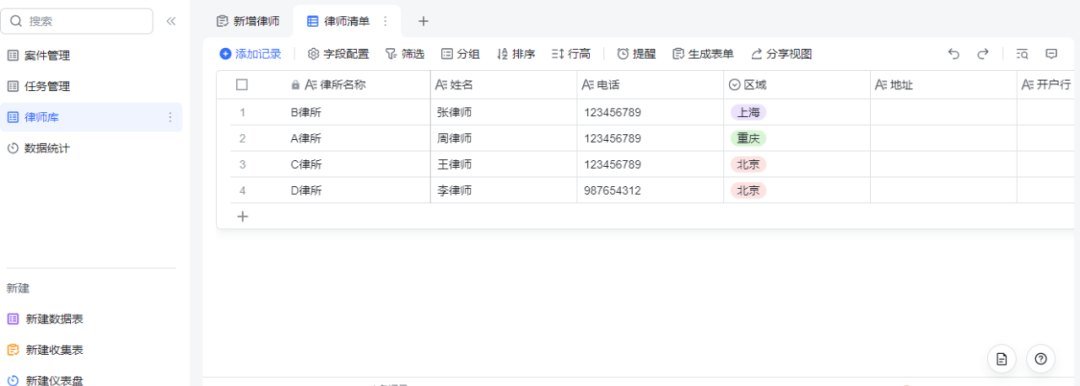
Task: Click the 地址 column header
Action: (944, 85)
